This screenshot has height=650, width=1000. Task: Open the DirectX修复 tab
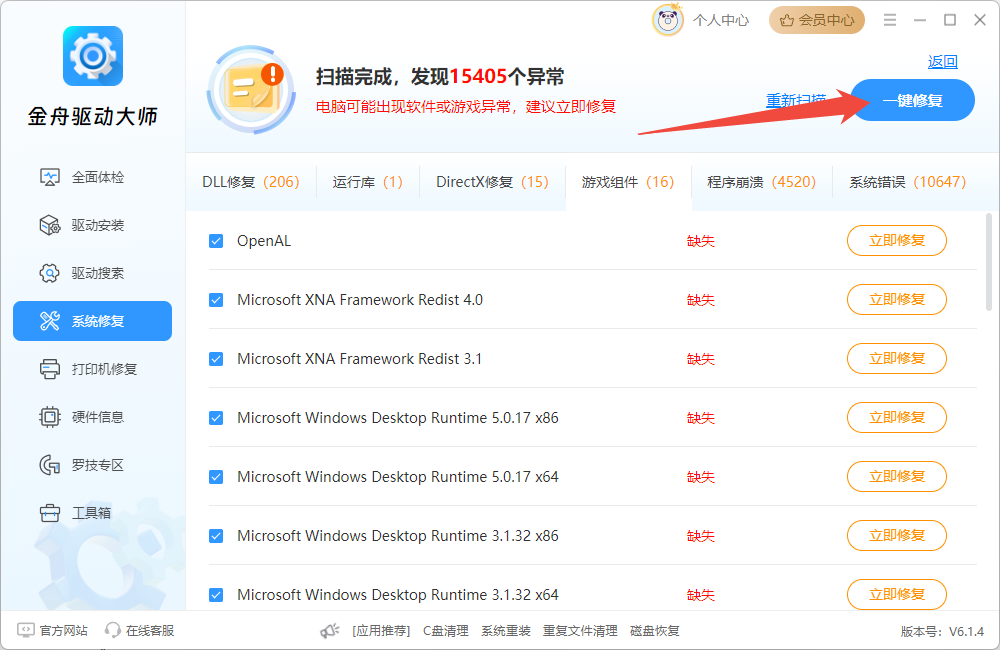pos(492,182)
